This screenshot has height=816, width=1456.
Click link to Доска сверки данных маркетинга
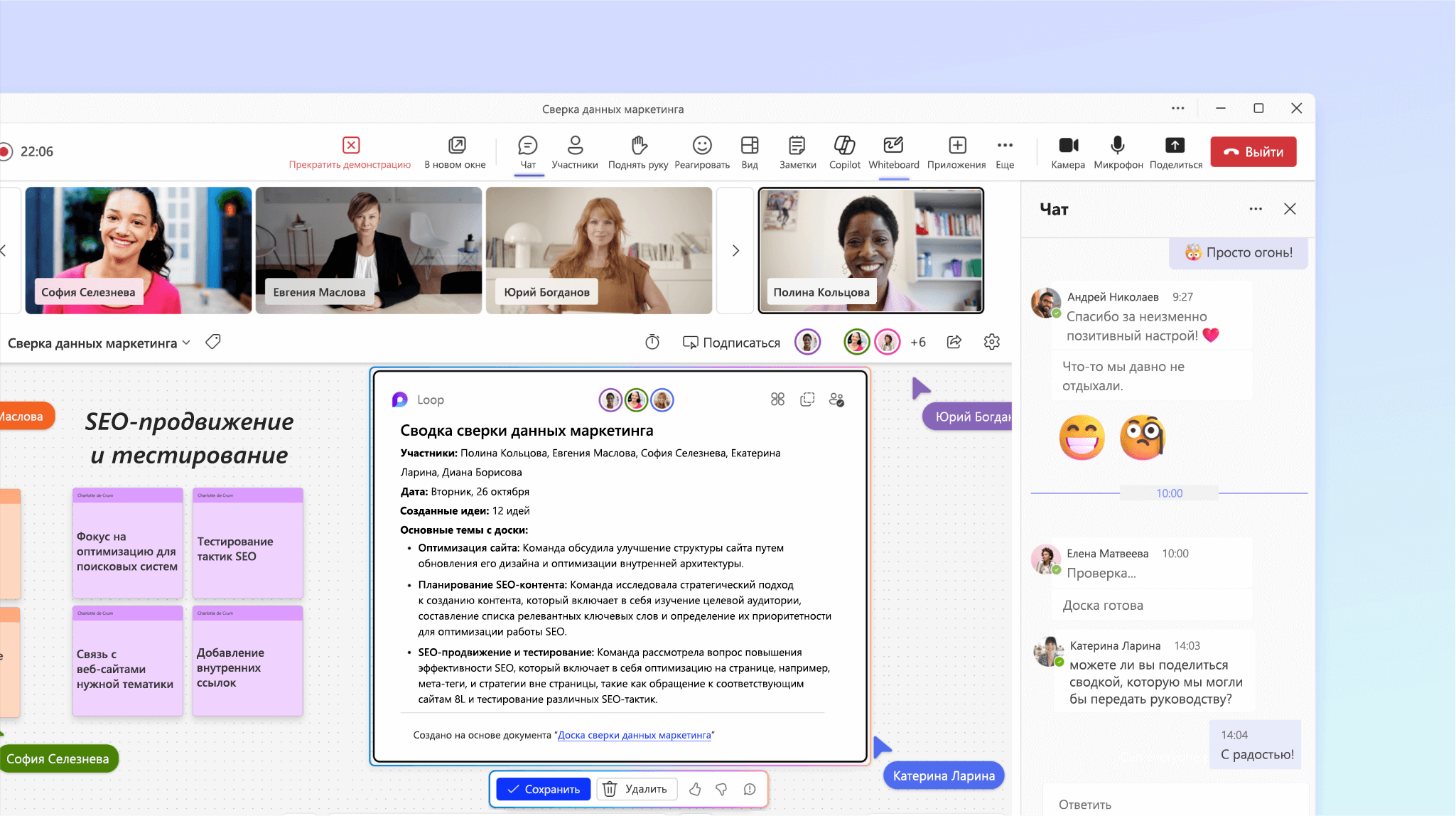pos(633,735)
